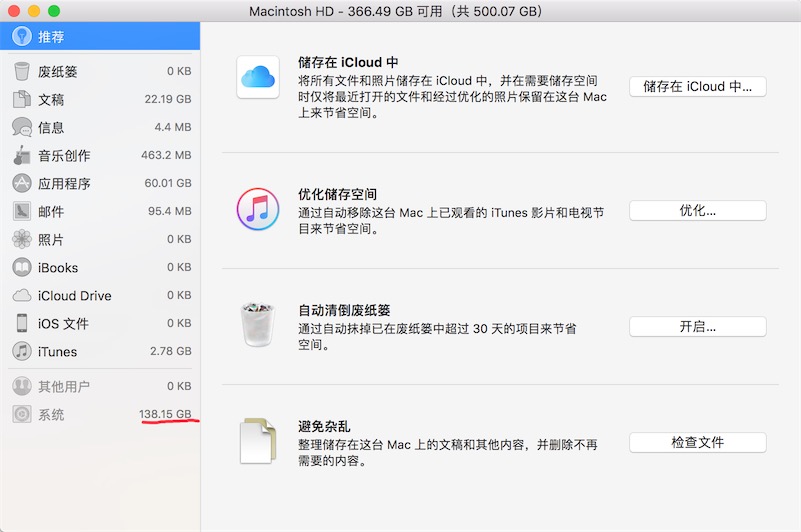Select 推荐 in the sidebar

pos(50,37)
